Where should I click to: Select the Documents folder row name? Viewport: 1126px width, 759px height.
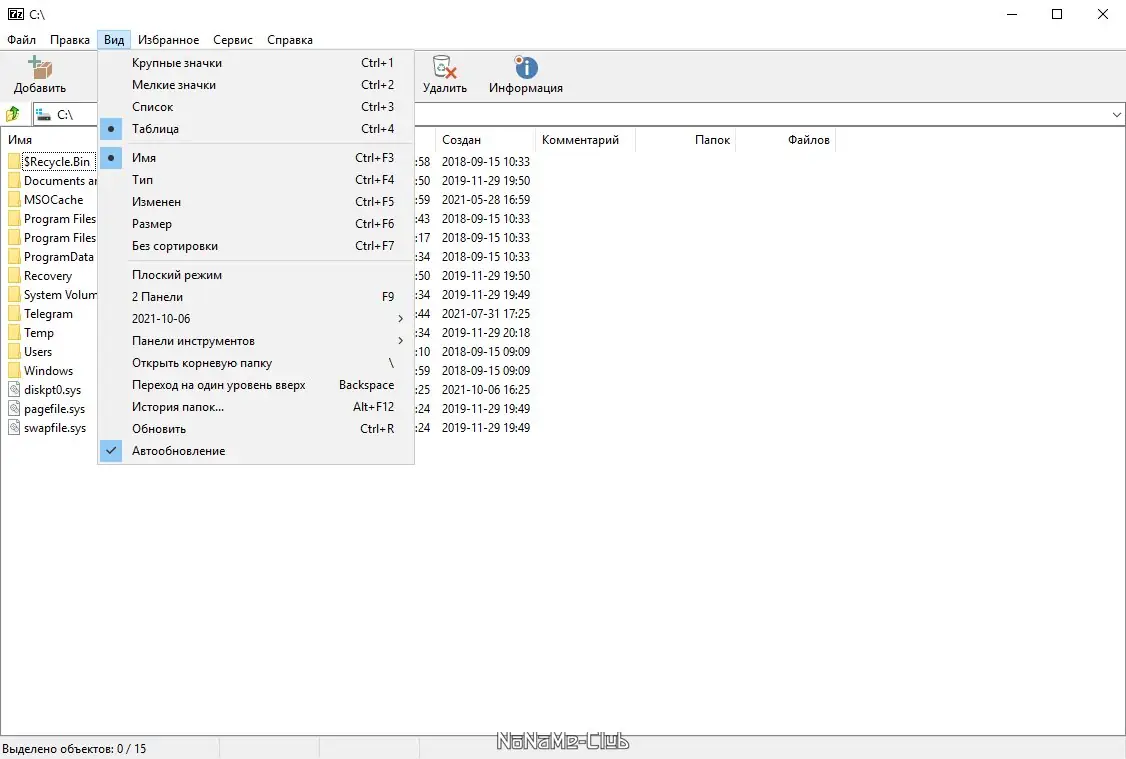point(60,181)
